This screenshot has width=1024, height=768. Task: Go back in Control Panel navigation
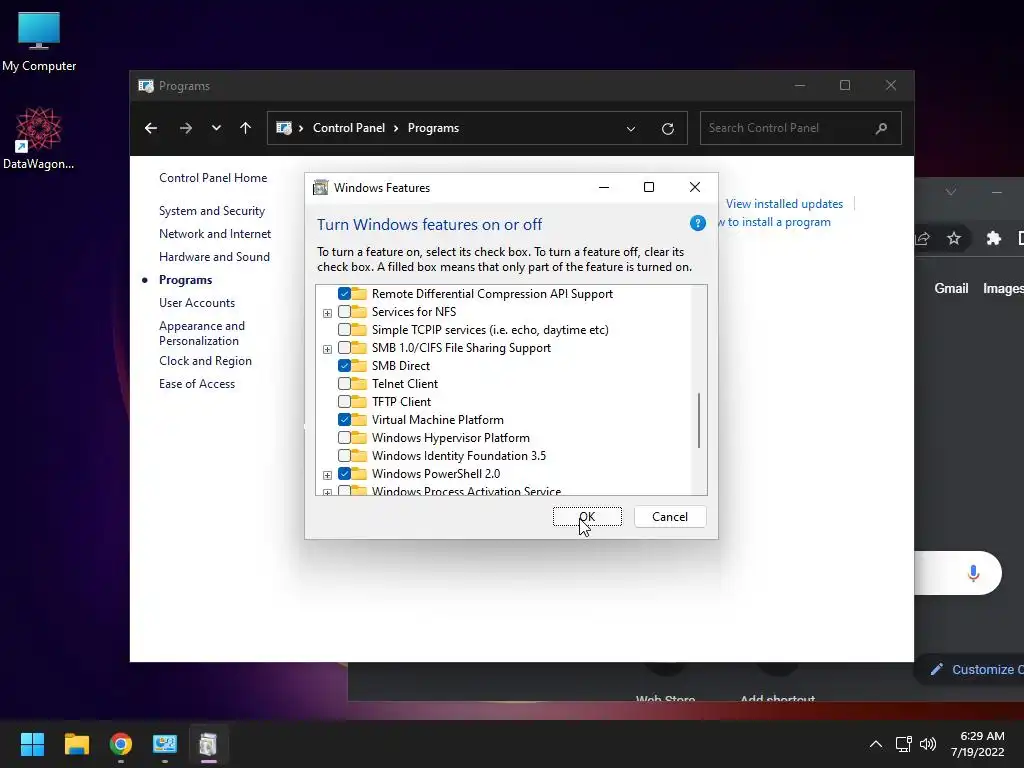pos(151,128)
